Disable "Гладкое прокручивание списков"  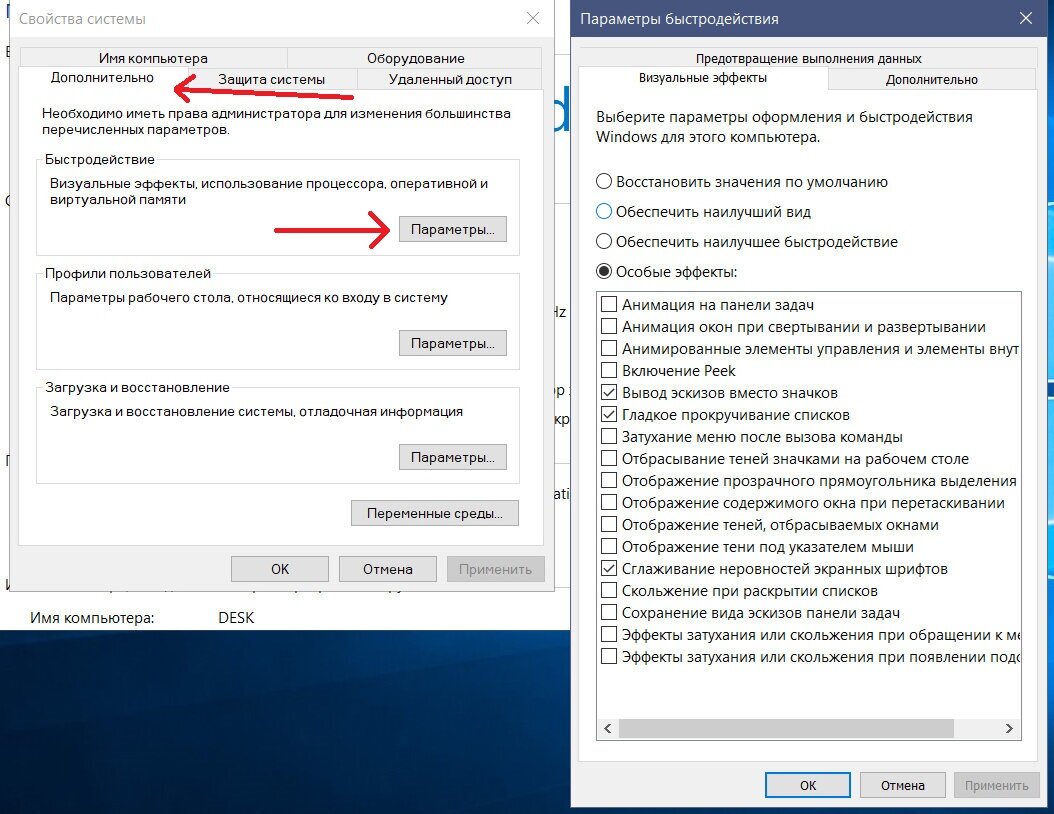[x=609, y=414]
